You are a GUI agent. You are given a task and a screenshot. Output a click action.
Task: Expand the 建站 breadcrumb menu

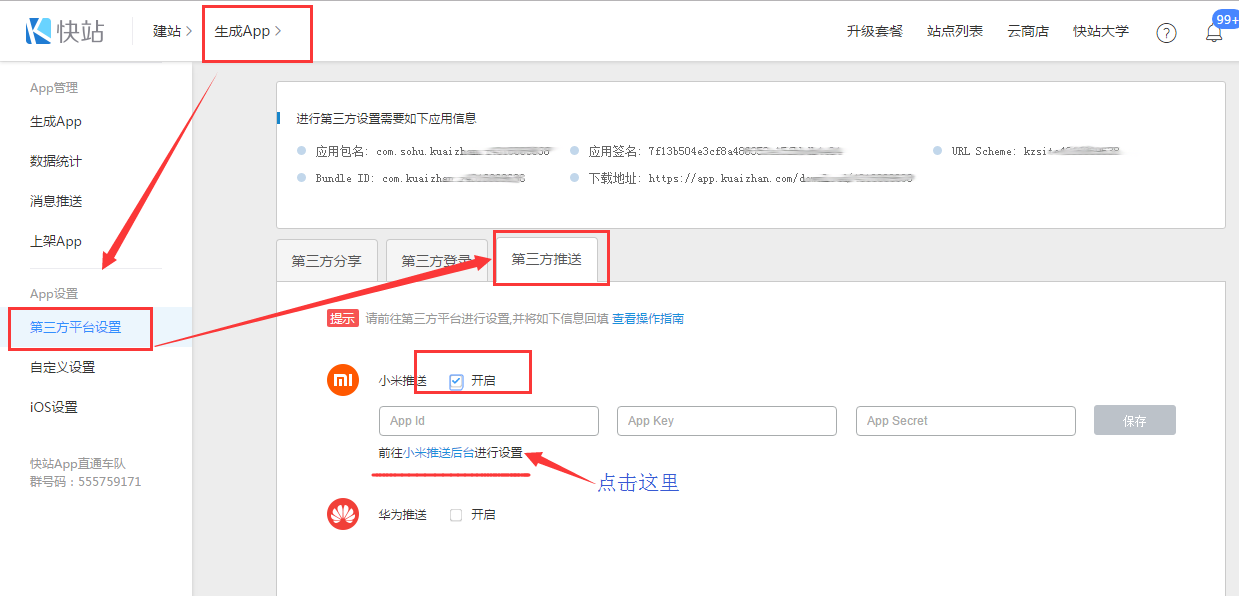pyautogui.click(x=172, y=31)
